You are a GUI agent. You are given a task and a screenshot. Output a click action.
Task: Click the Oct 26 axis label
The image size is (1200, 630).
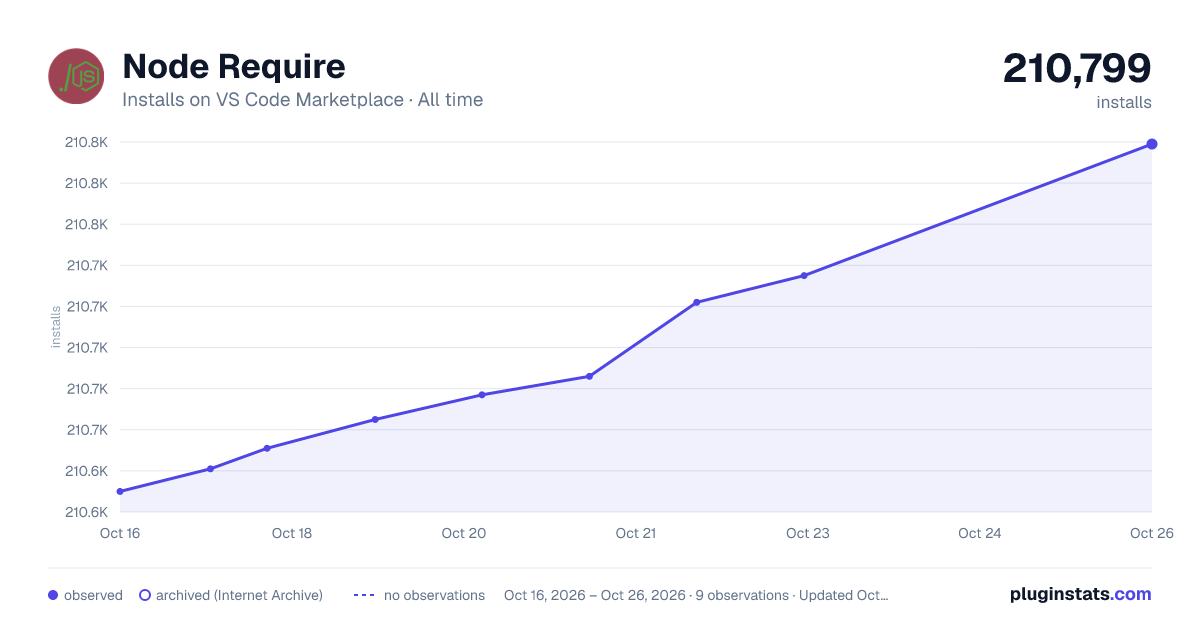[x=1150, y=533]
